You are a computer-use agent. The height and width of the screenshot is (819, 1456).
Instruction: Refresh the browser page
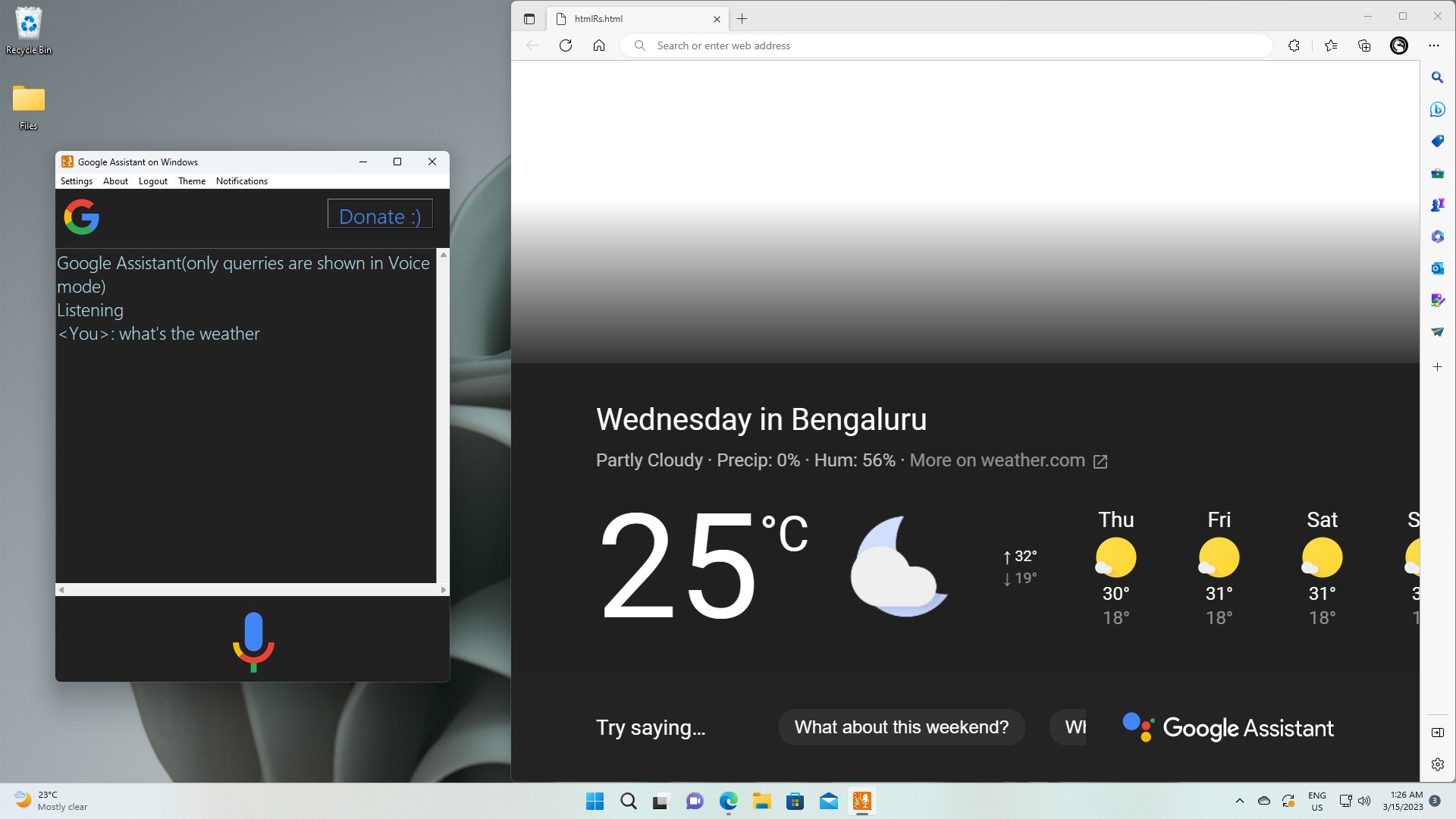[x=565, y=45]
